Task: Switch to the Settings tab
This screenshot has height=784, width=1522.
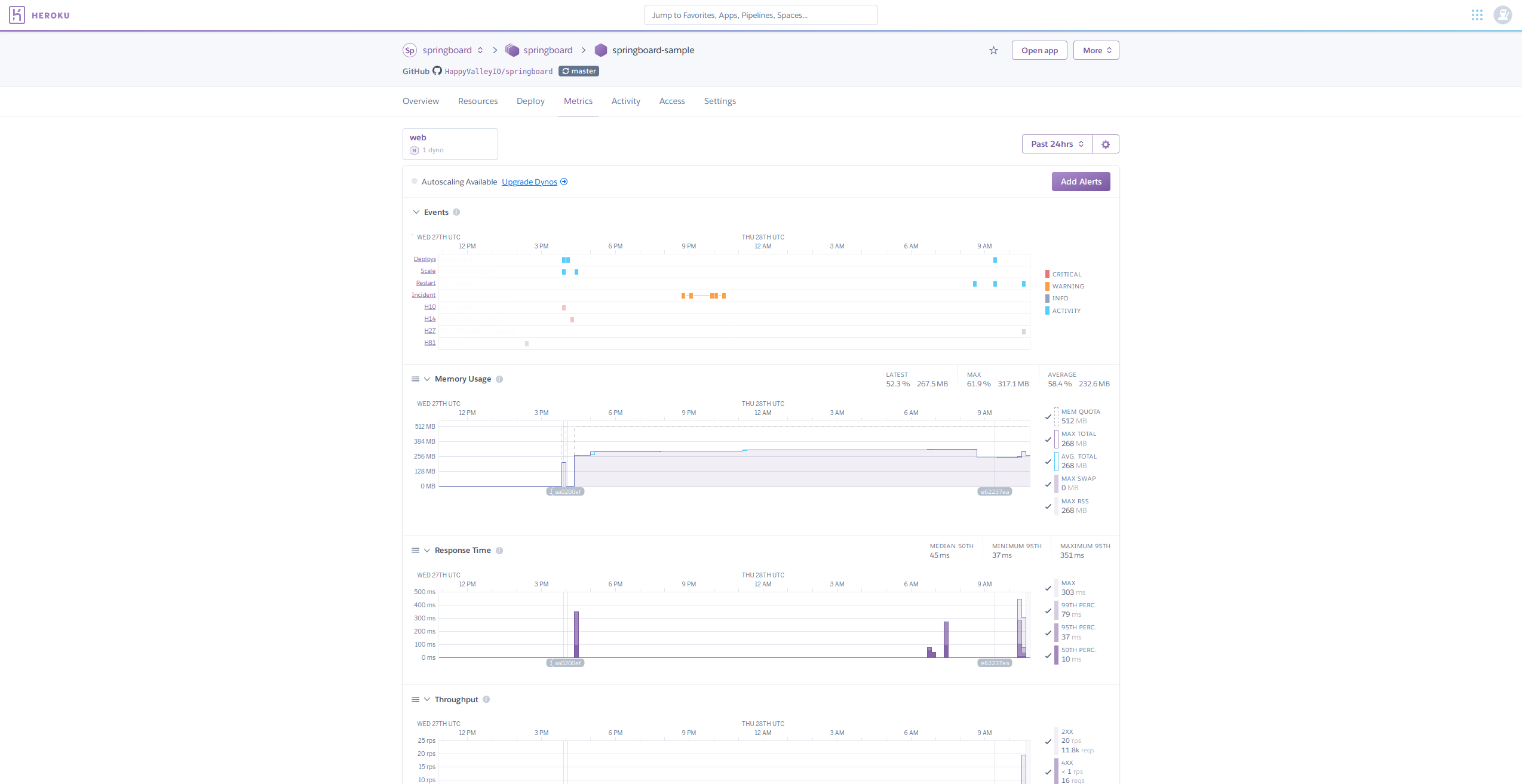Action: coord(720,101)
